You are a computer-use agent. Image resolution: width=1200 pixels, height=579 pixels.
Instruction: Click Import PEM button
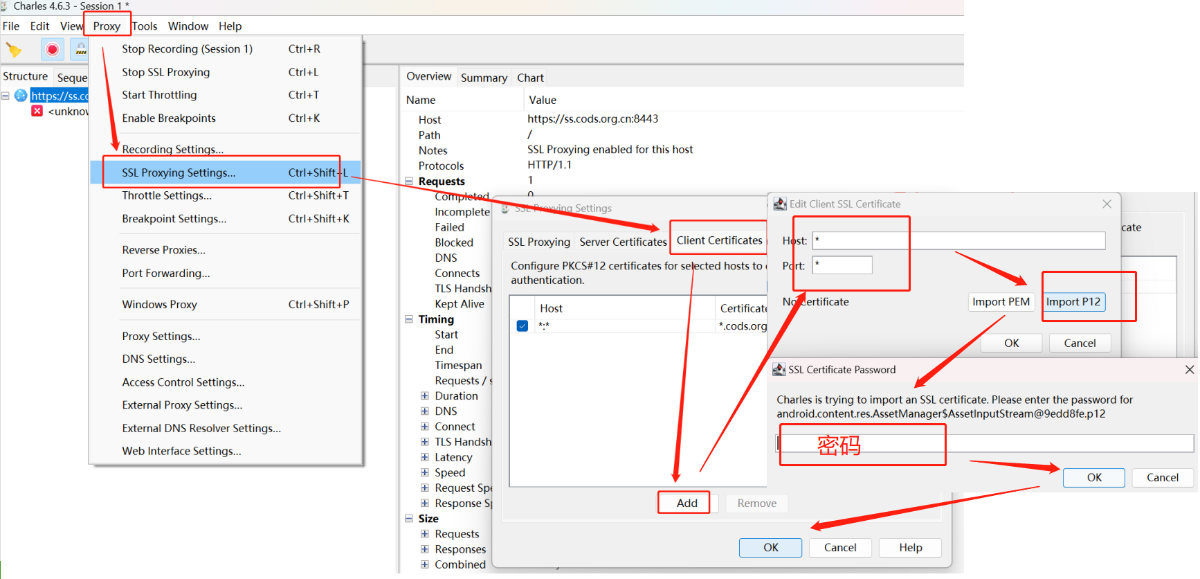[x=1002, y=302]
